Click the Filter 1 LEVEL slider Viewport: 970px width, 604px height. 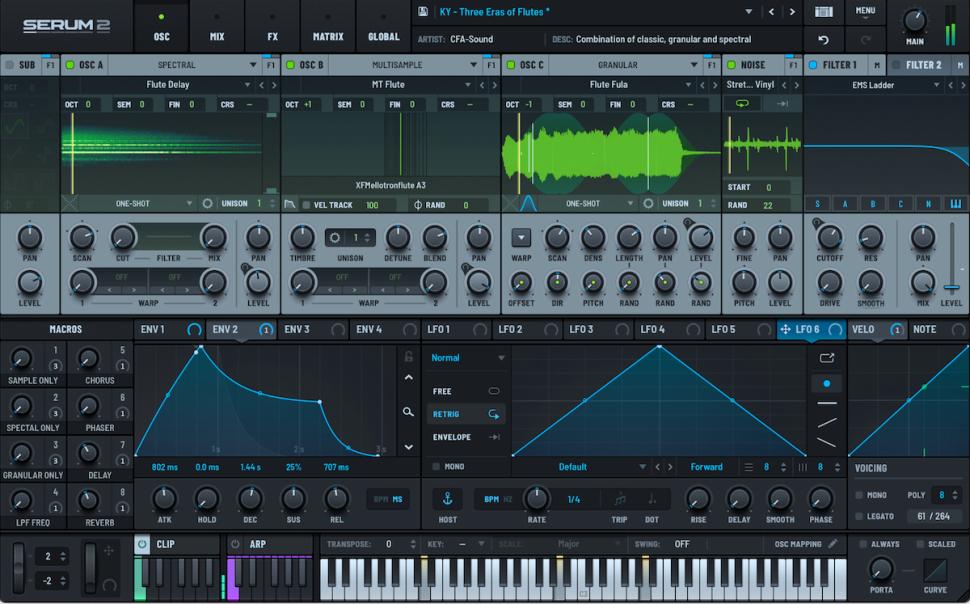point(951,288)
